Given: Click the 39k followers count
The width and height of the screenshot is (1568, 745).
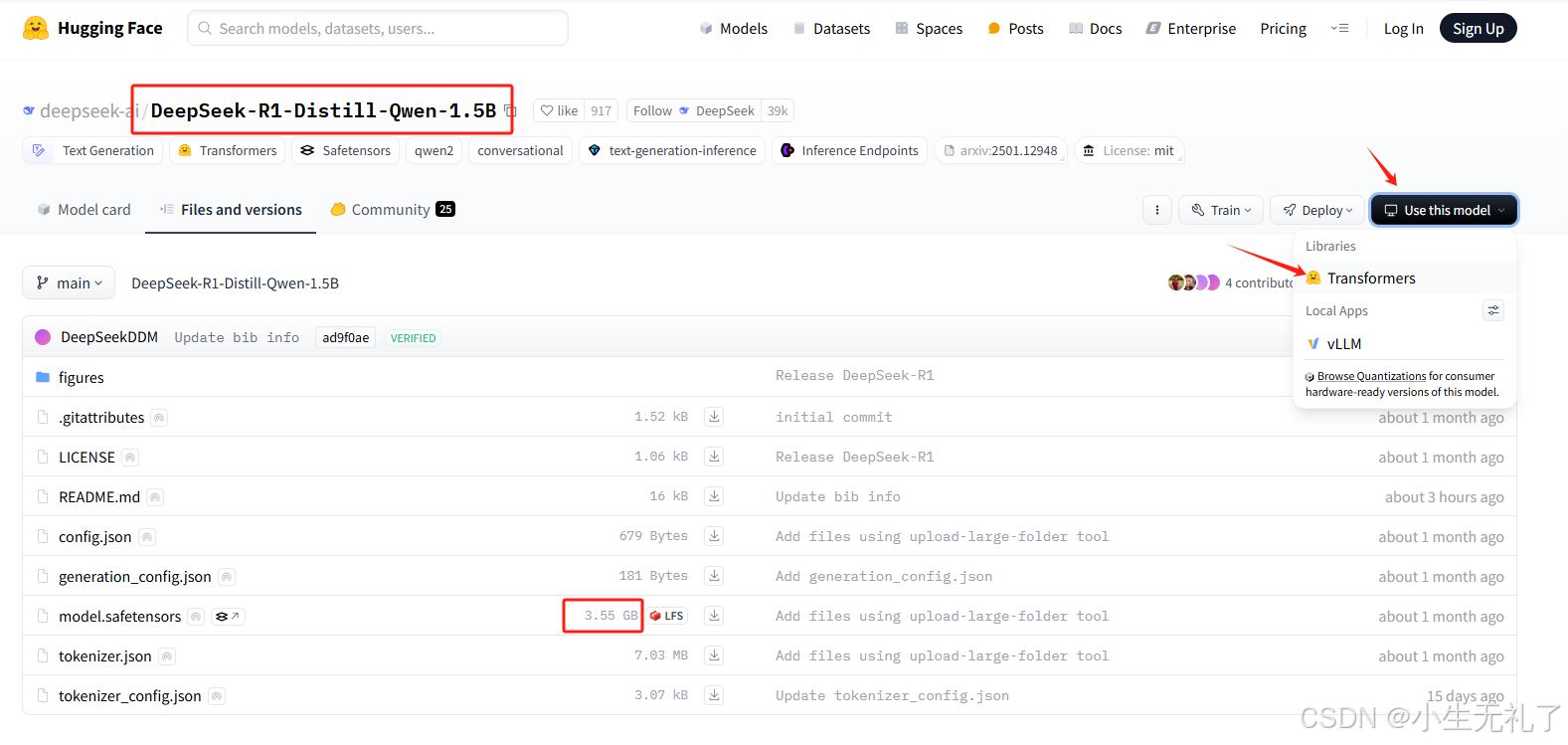Looking at the screenshot, I should tap(778, 110).
